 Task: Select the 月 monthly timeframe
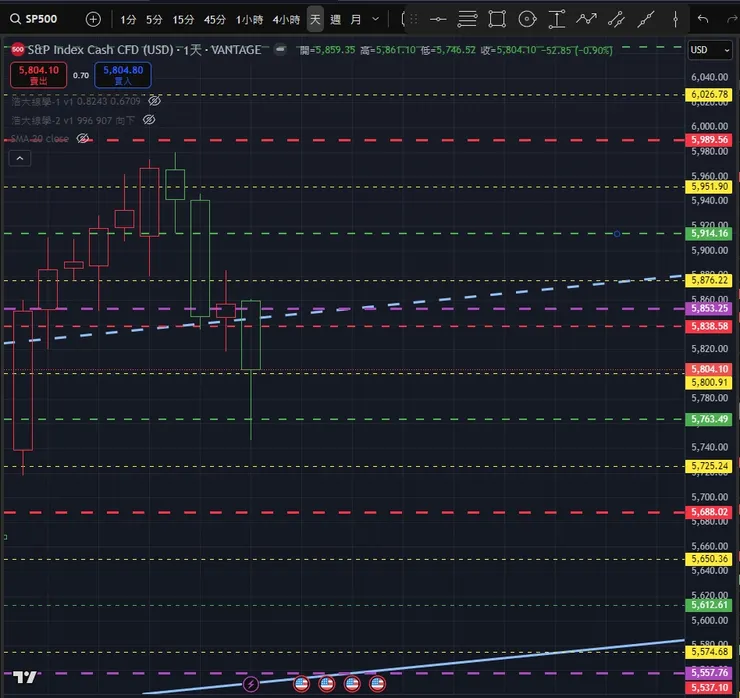pyautogui.click(x=356, y=20)
